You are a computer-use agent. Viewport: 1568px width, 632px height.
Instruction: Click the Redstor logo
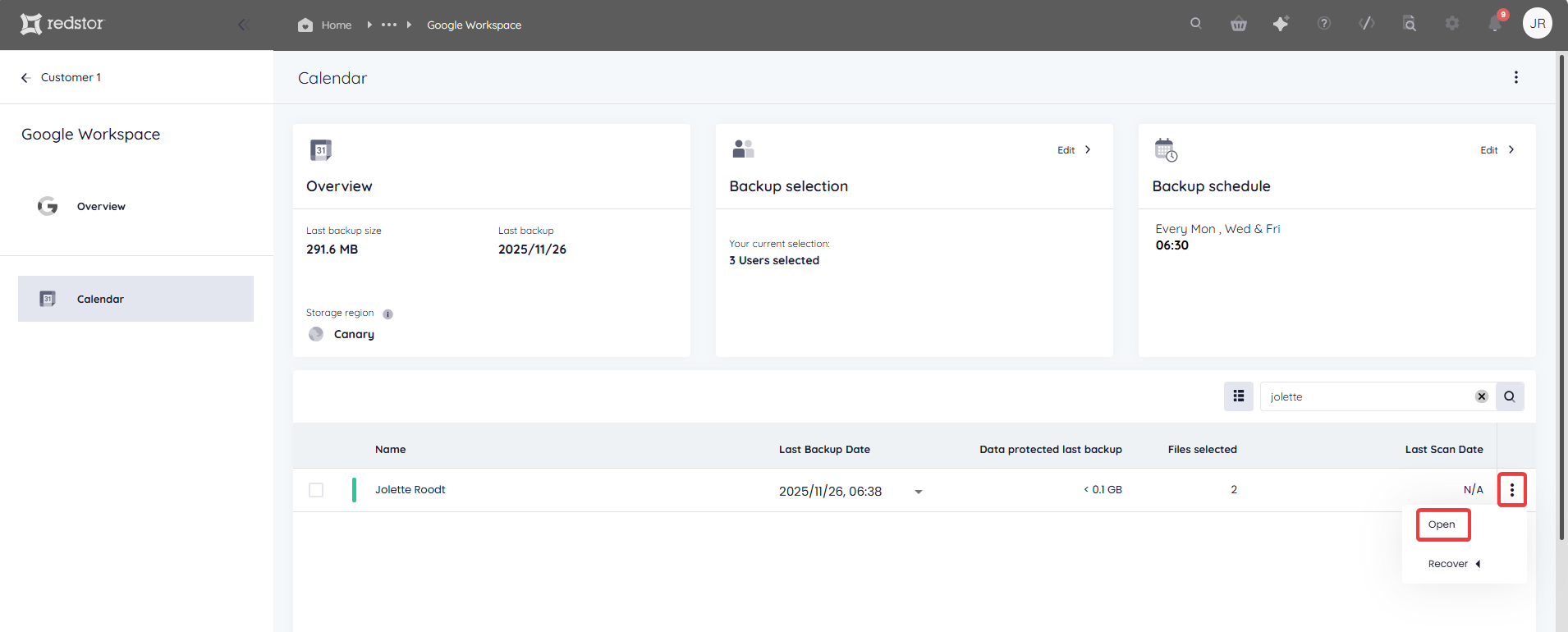pos(62,24)
